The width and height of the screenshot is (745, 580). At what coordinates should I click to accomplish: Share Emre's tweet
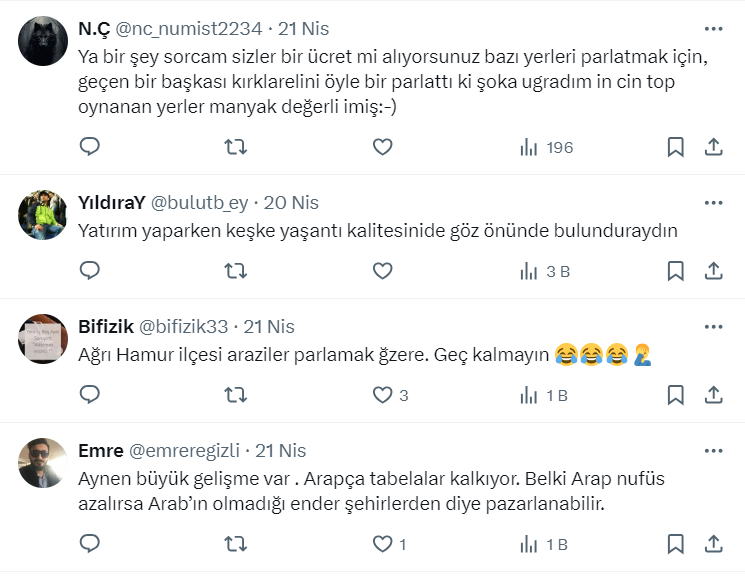[714, 544]
